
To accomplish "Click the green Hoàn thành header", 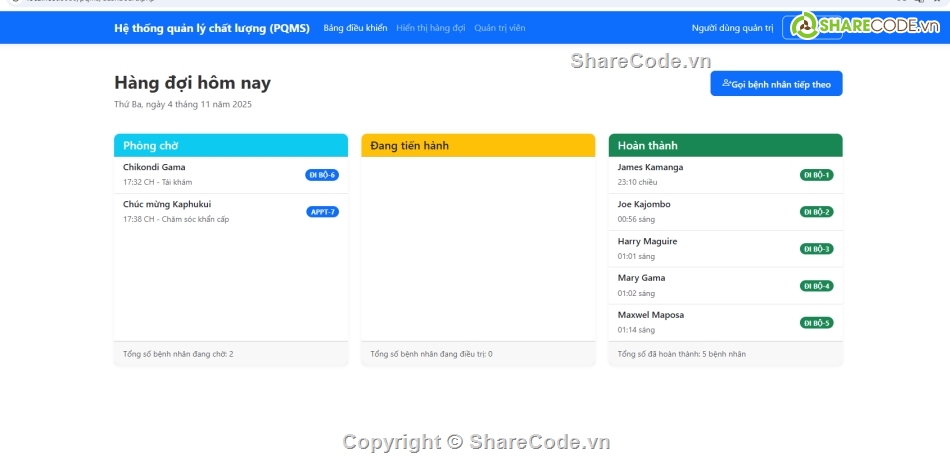I will coord(725,146).
